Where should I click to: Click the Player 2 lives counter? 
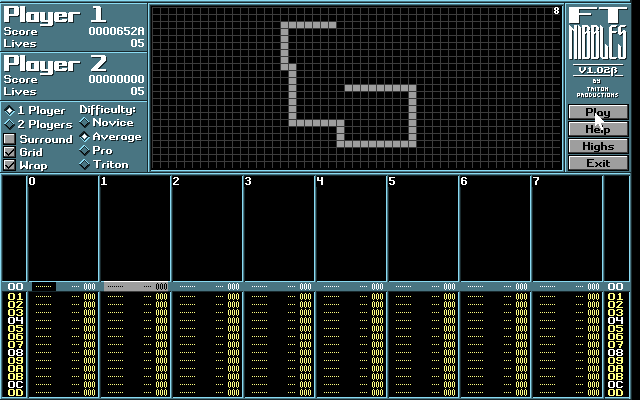(x=137, y=91)
